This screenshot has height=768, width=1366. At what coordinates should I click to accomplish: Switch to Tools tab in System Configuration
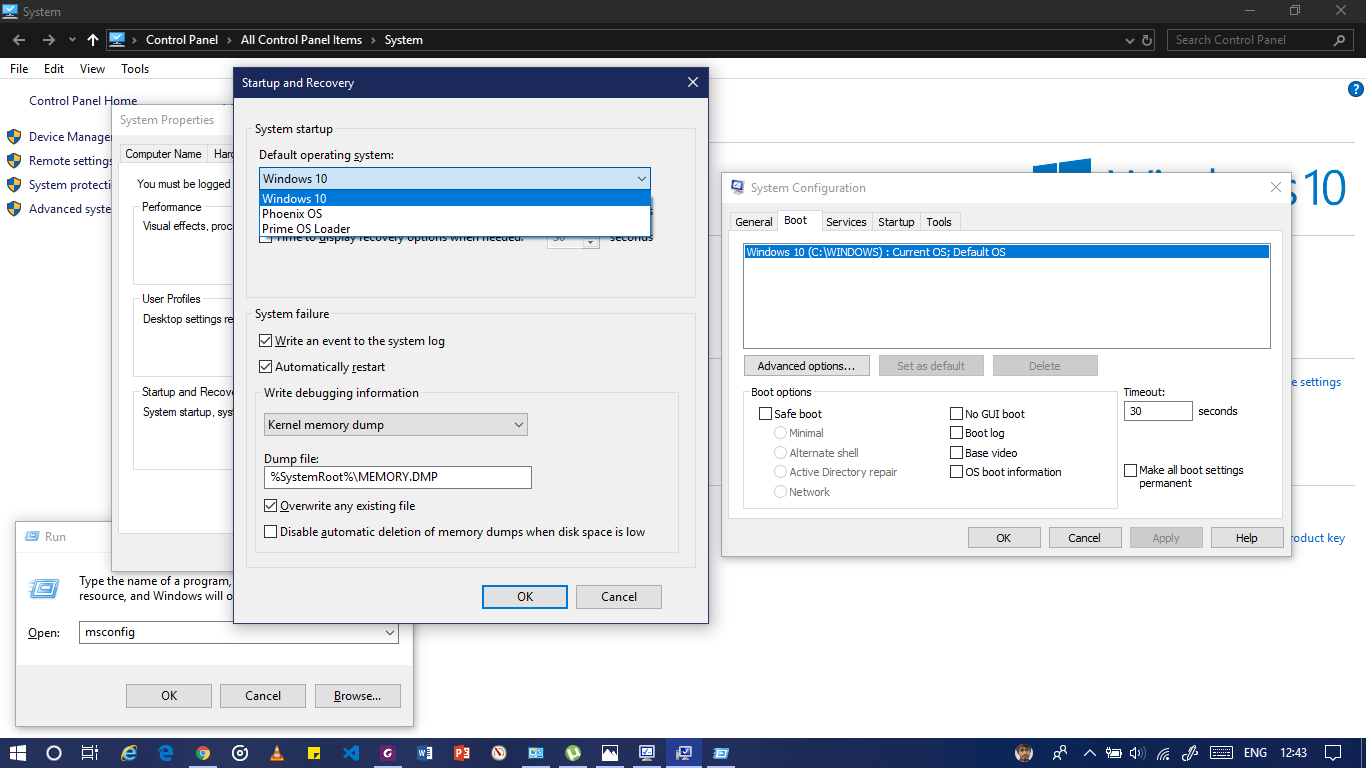pos(939,222)
